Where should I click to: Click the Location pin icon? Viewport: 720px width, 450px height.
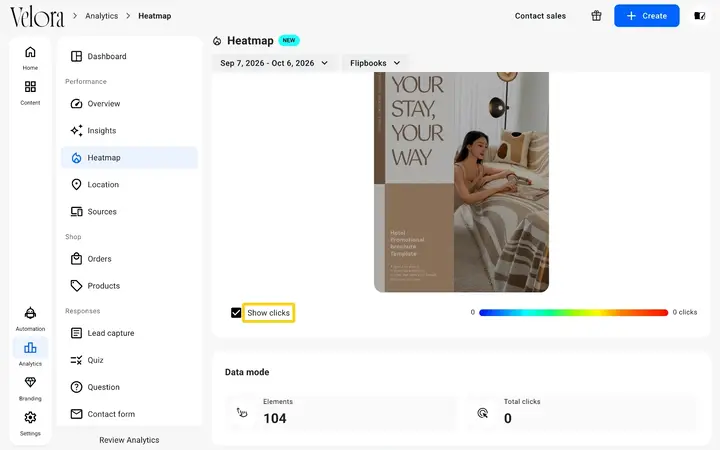(x=76, y=185)
